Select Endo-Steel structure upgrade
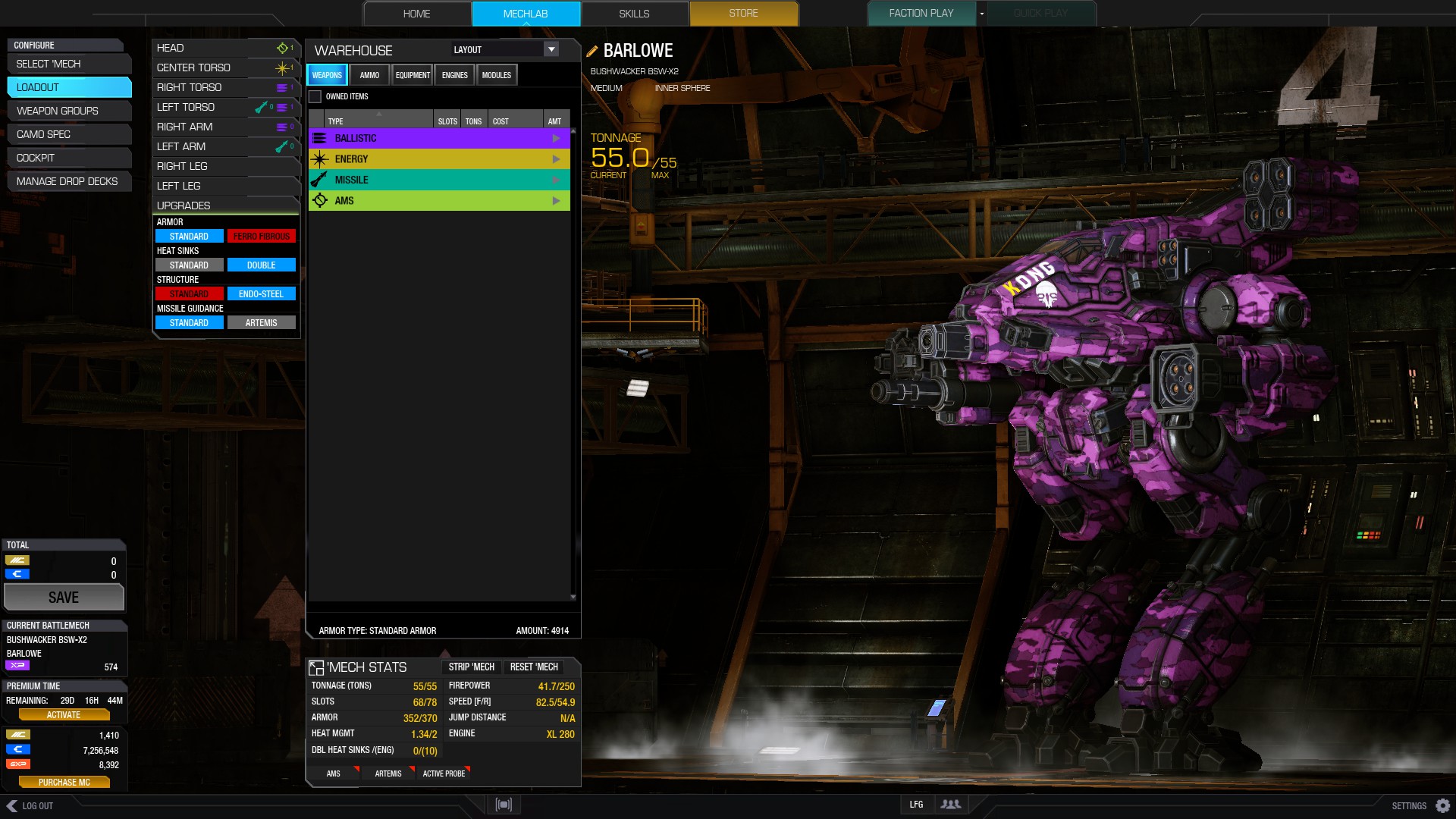The image size is (1456, 819). point(261,294)
